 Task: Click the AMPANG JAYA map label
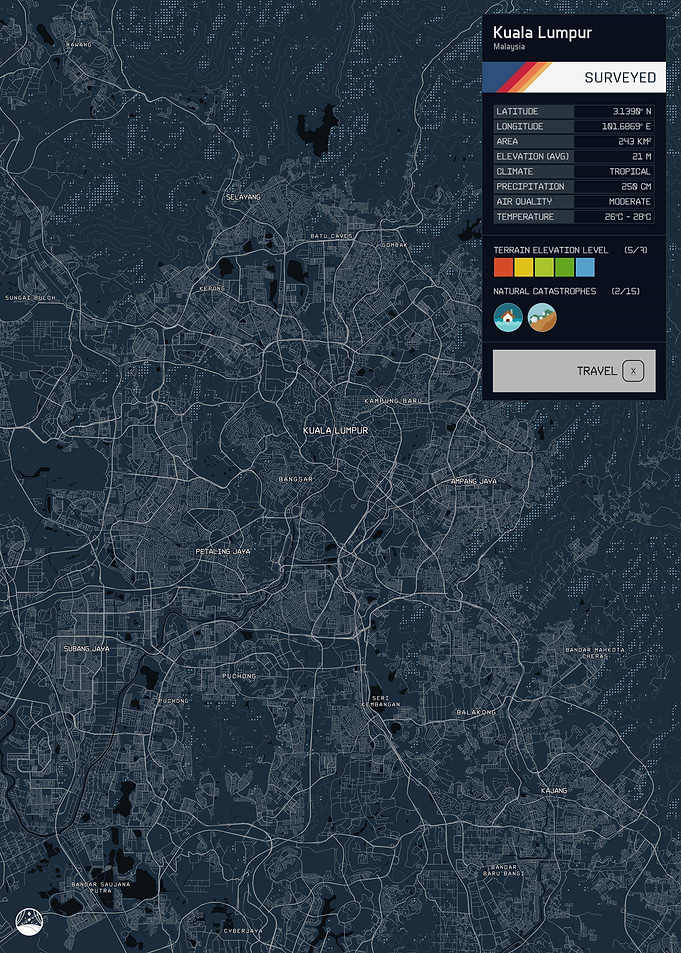474,481
